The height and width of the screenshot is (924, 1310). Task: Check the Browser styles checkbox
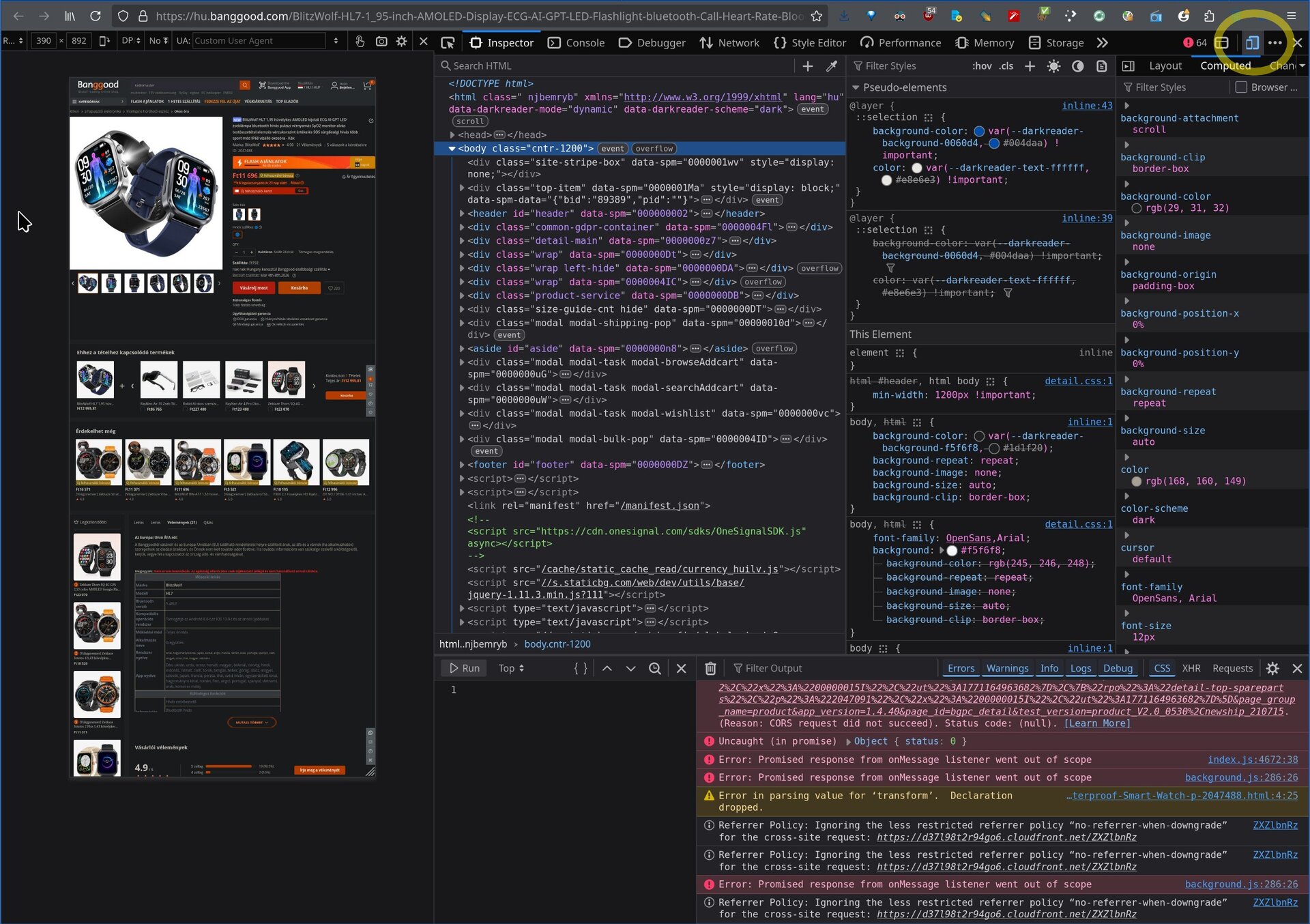[x=1241, y=87]
